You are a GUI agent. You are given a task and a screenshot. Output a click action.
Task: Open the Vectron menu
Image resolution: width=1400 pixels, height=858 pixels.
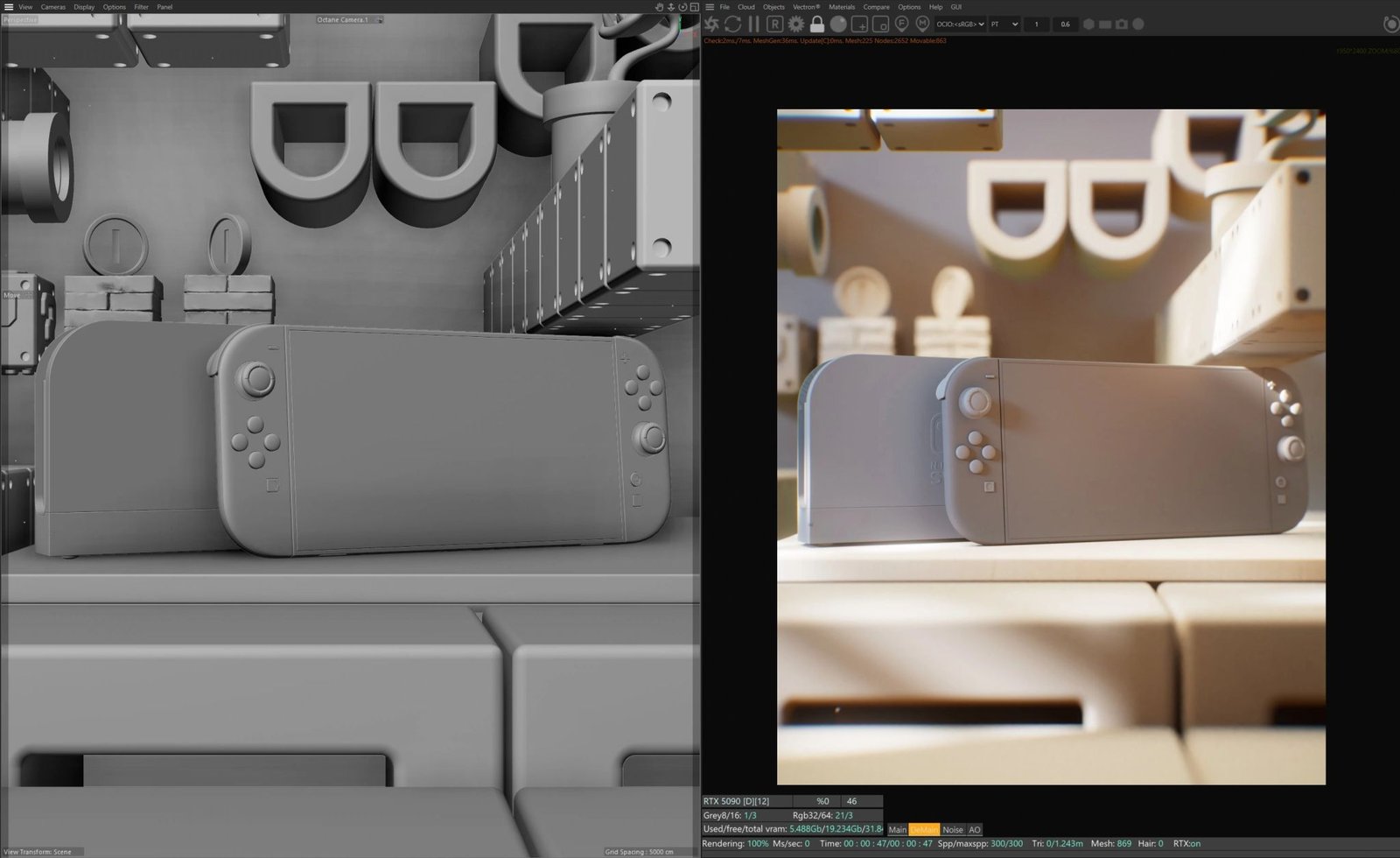pos(807,7)
